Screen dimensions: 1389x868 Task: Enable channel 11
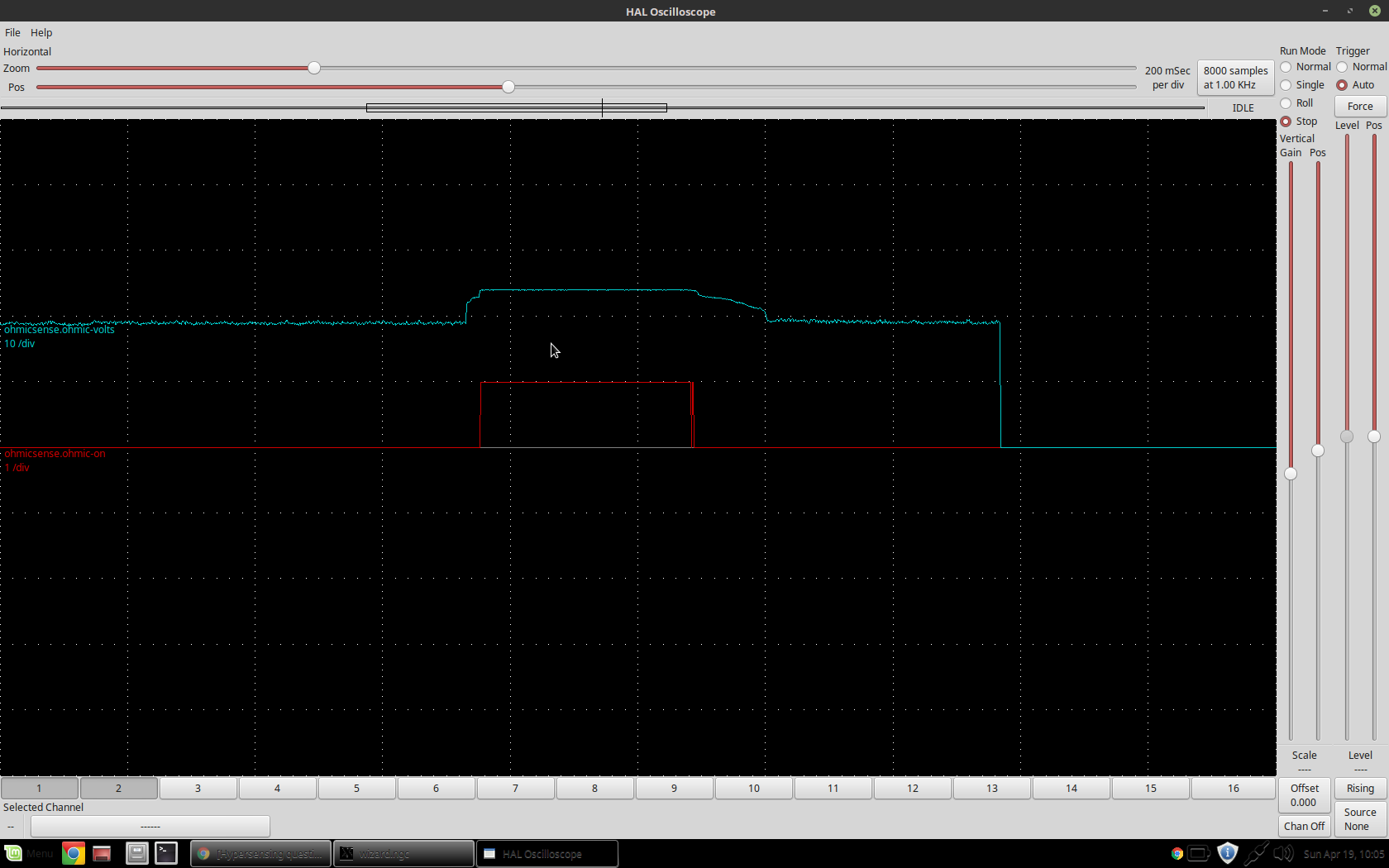click(x=833, y=788)
